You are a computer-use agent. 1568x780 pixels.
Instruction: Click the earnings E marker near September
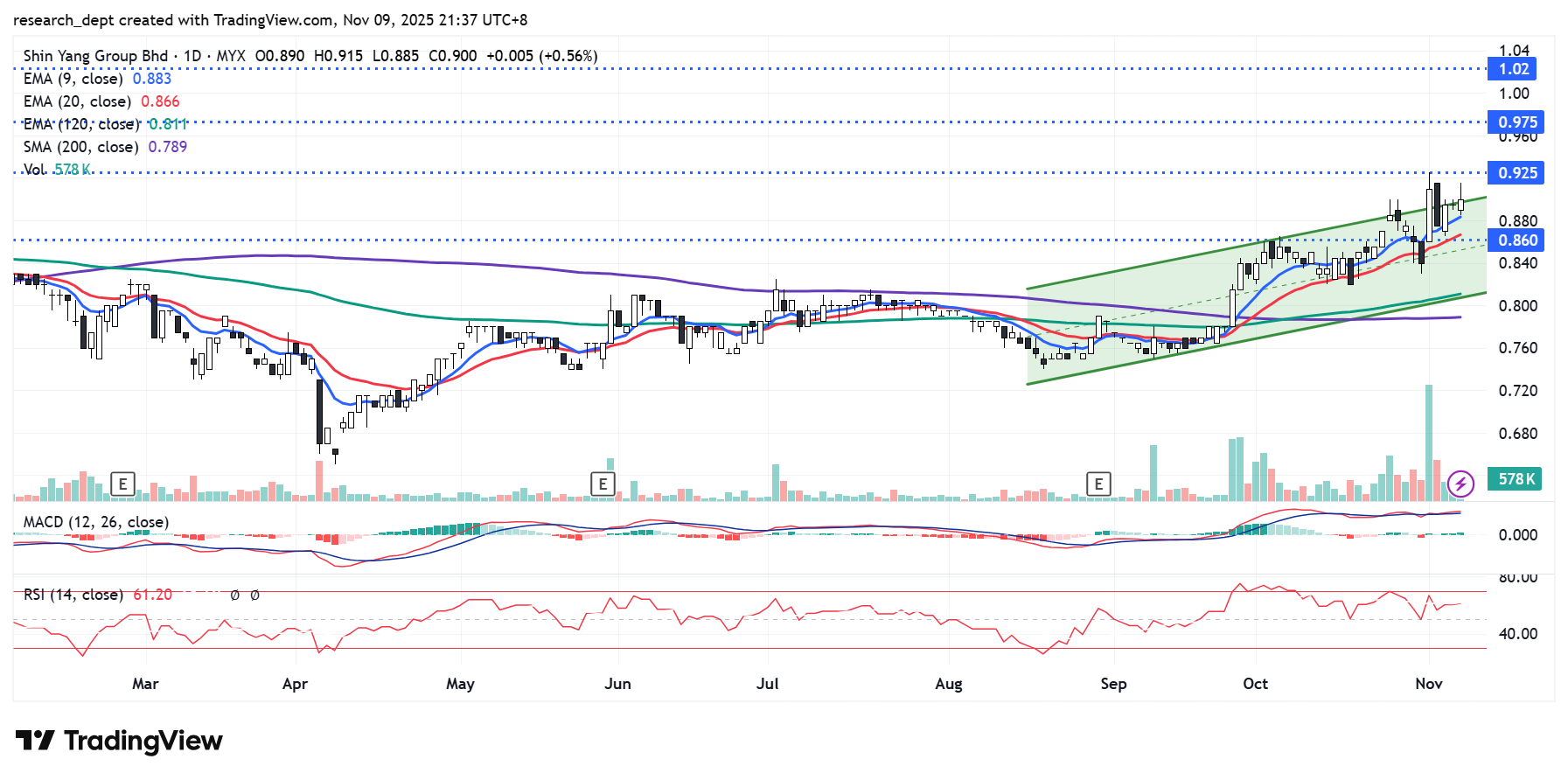tap(1098, 484)
